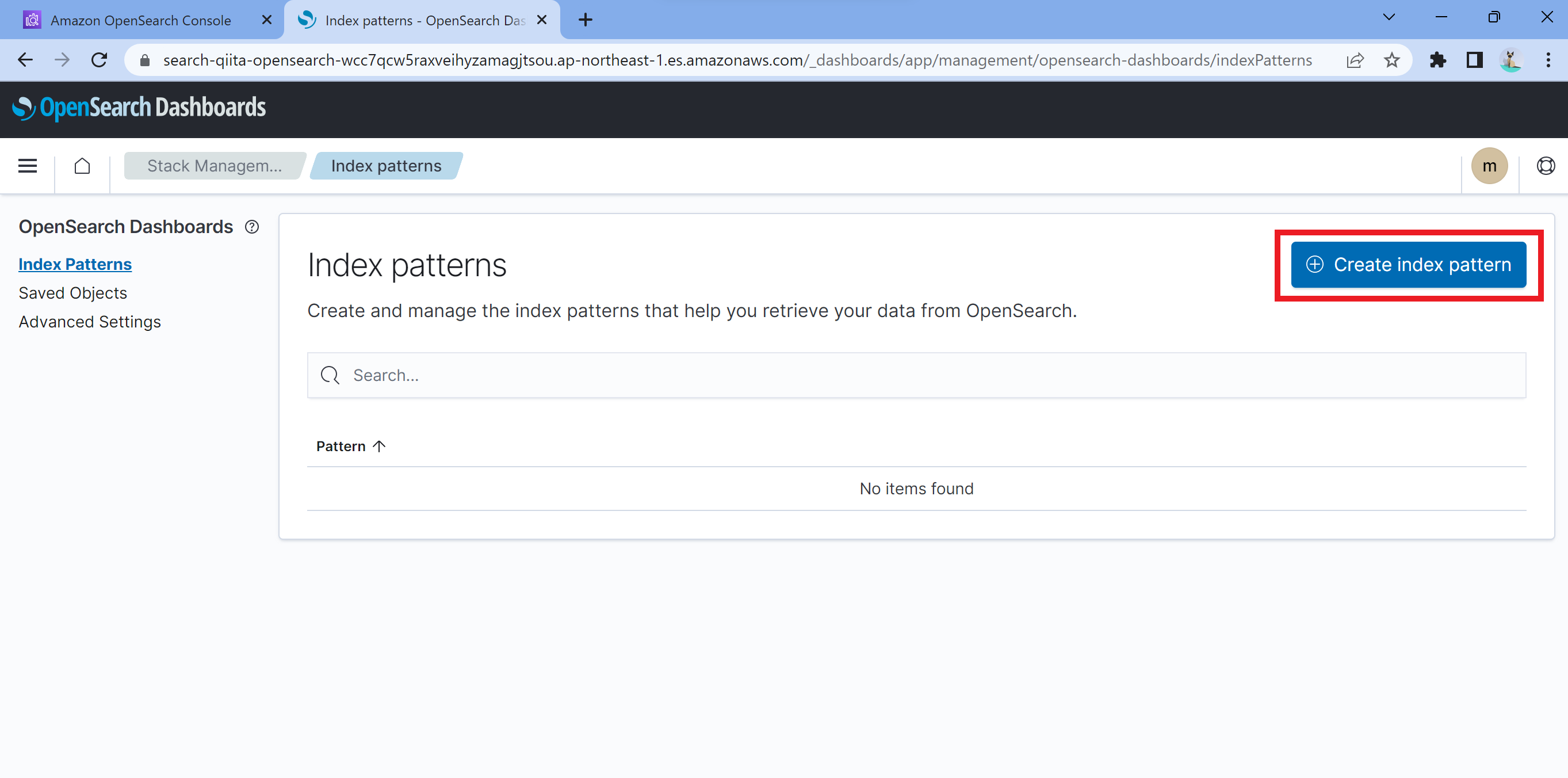Open browser extensions puzzle icon
Viewport: 1568px width, 778px height.
[x=1438, y=60]
